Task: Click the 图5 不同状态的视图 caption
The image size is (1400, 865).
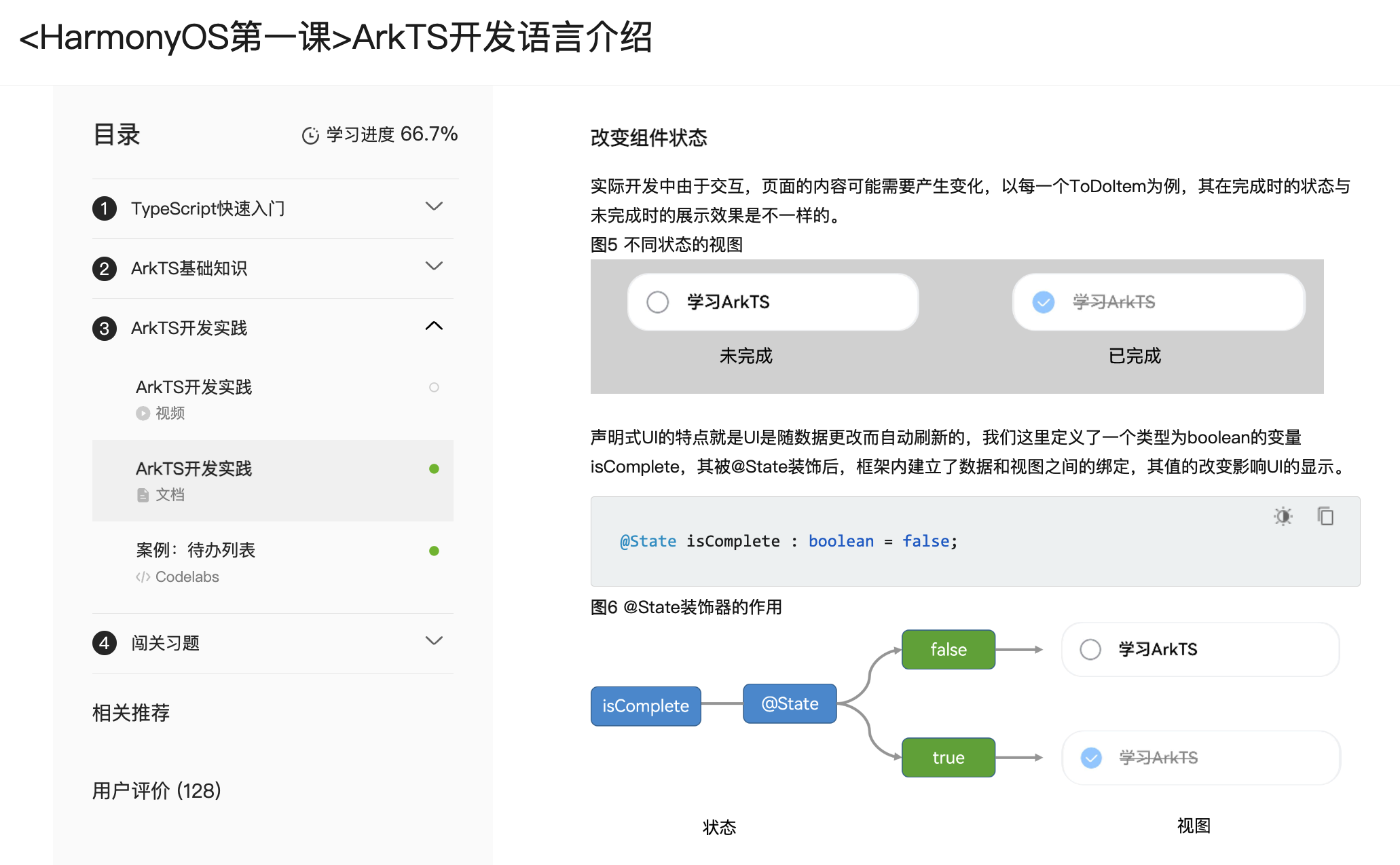Action: [x=667, y=244]
